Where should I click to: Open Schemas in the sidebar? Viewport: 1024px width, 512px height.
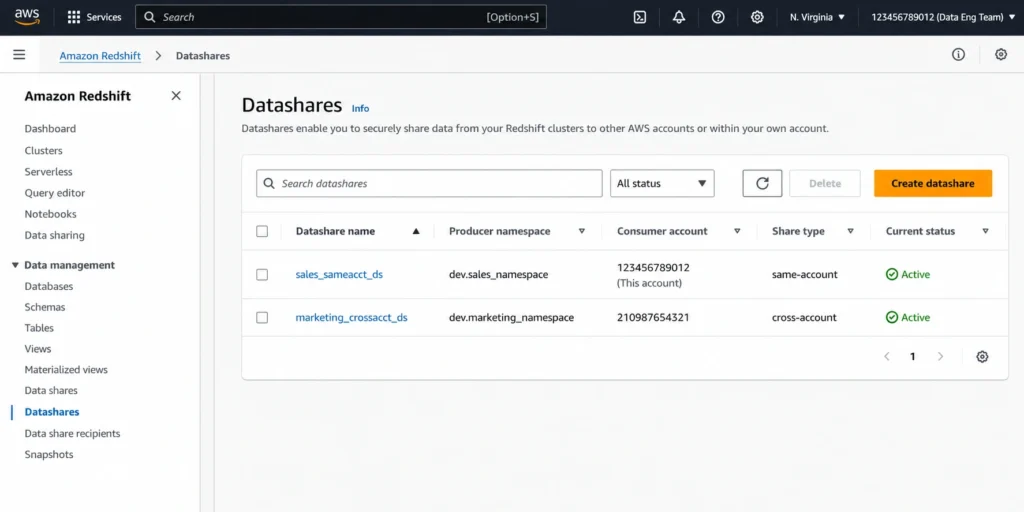[45, 307]
